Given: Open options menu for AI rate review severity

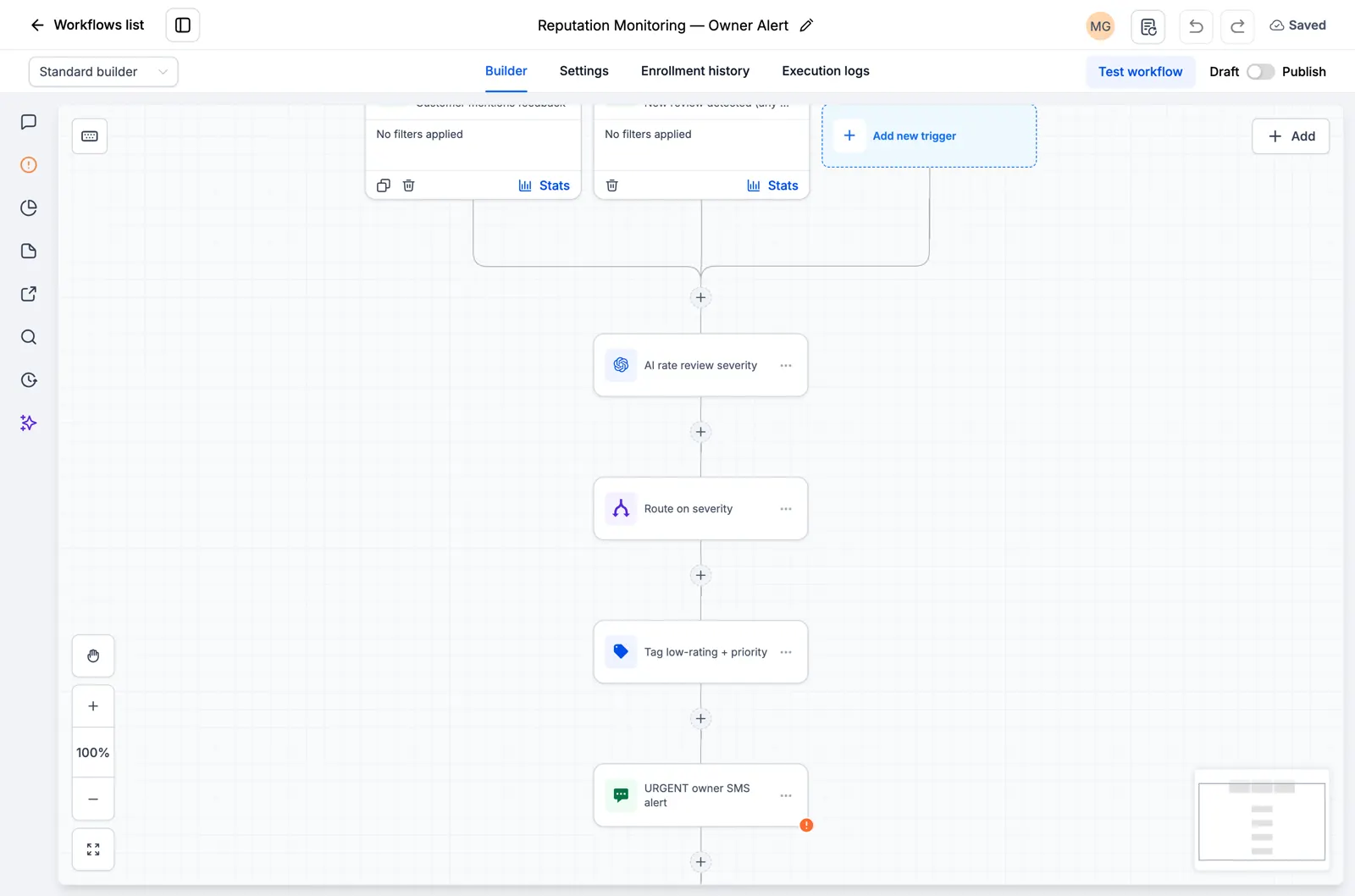Looking at the screenshot, I should [x=786, y=366].
